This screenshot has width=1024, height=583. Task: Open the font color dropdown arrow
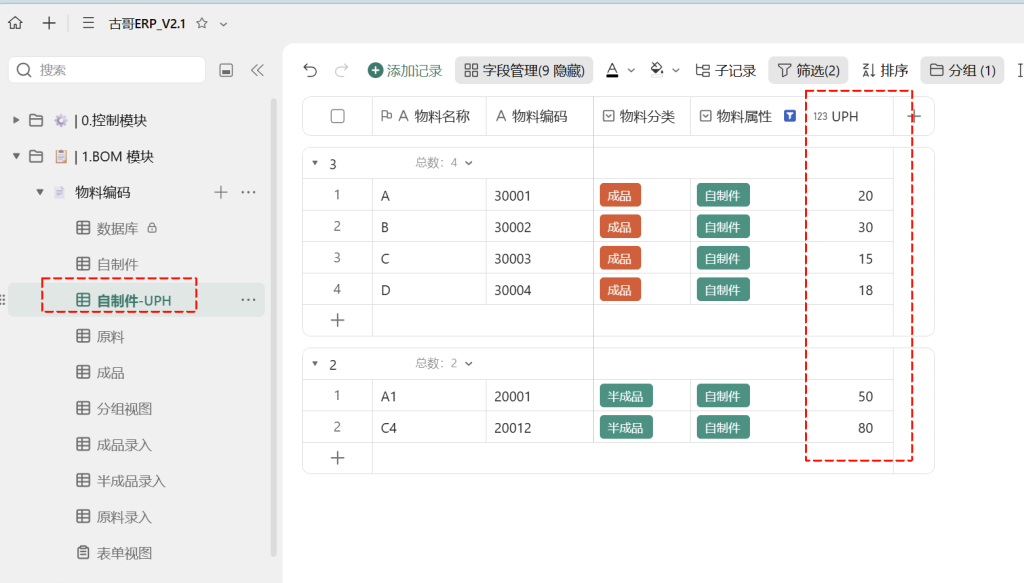click(631, 71)
